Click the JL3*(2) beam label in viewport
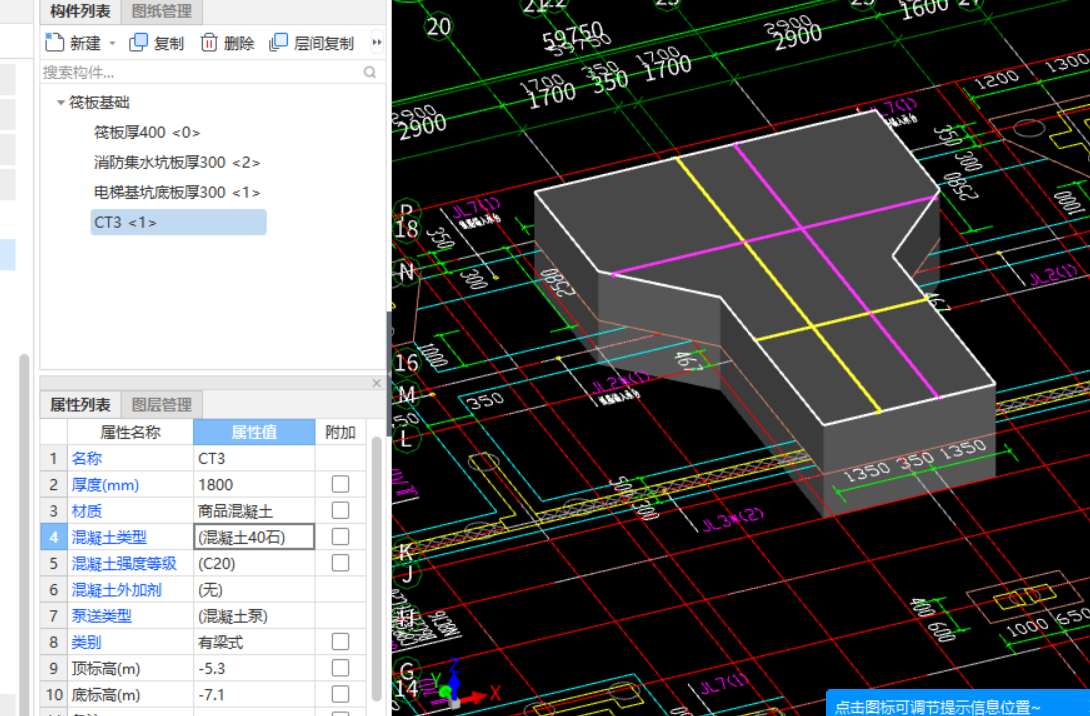 732,519
